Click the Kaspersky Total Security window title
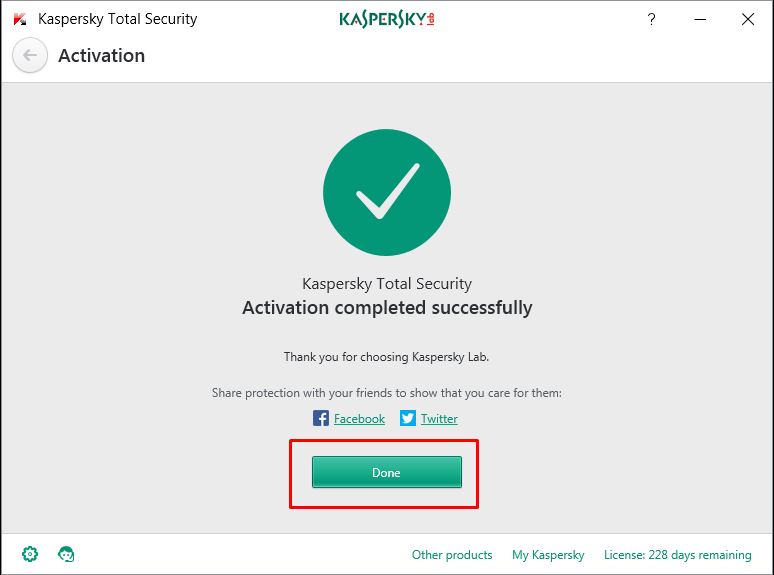Viewport: 774px width, 575px height. tap(117, 19)
